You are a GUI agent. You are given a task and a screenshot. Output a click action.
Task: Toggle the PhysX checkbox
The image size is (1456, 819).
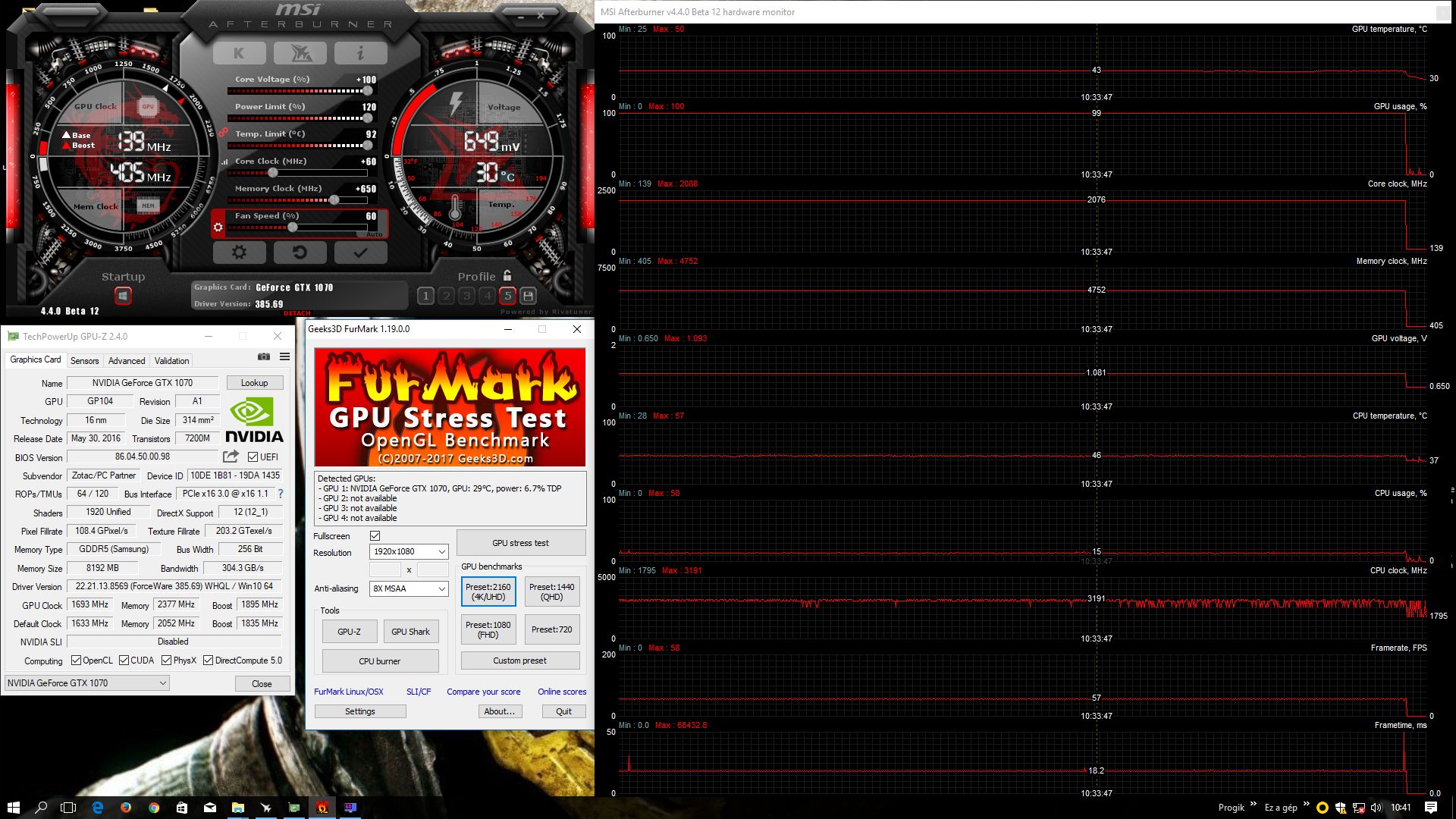167,661
